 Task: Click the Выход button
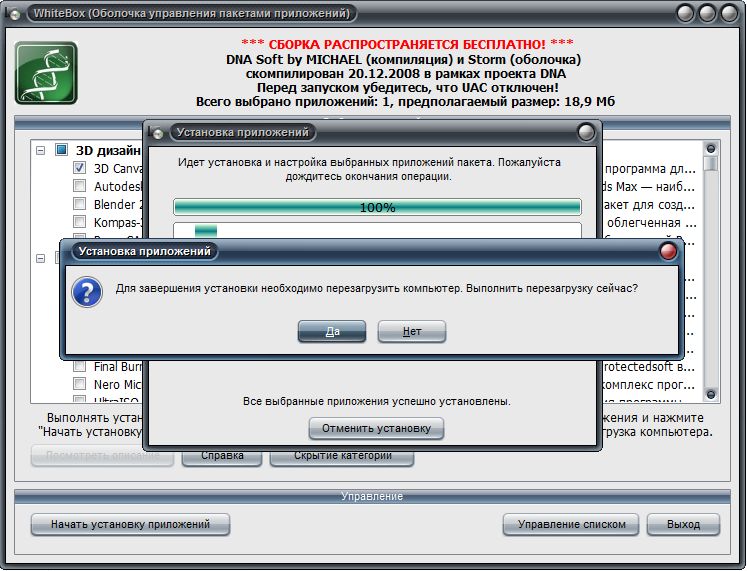coord(683,524)
